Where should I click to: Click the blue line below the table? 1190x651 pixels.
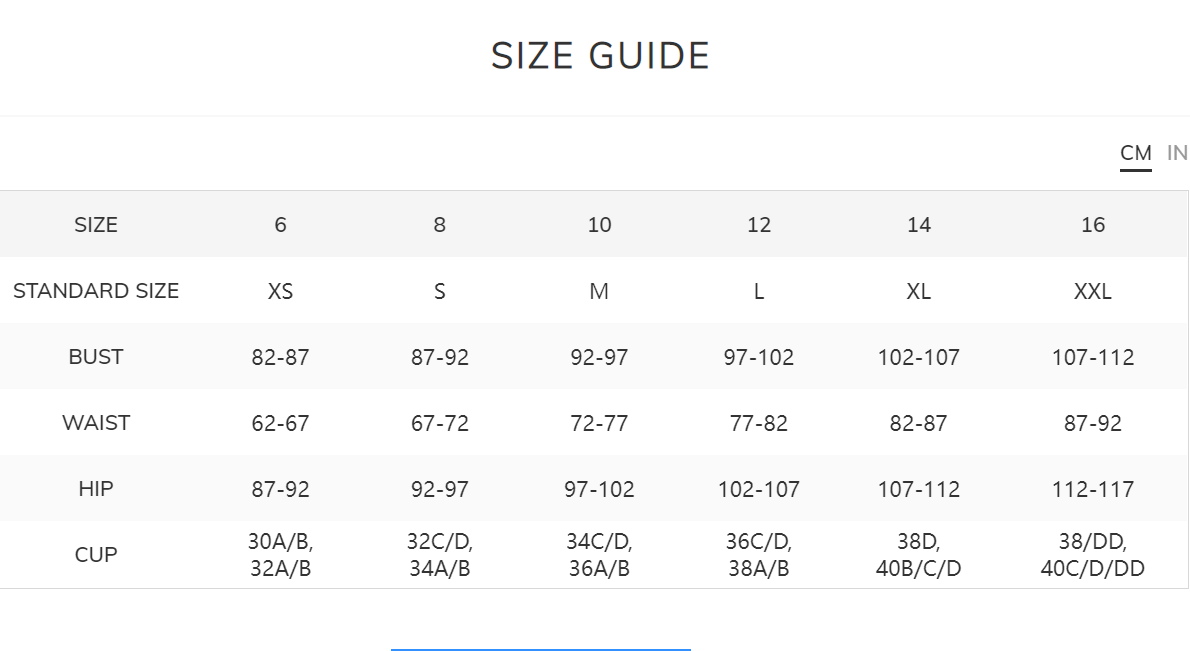point(540,649)
